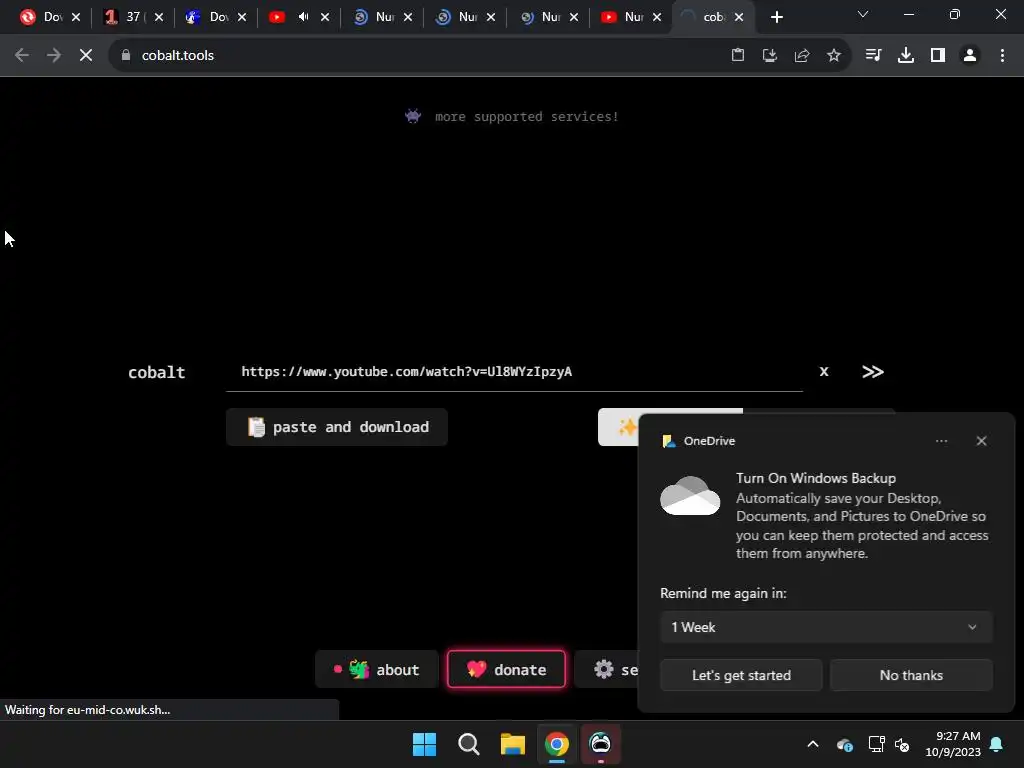Open a new browser tab
1024x768 pixels.
(x=776, y=17)
